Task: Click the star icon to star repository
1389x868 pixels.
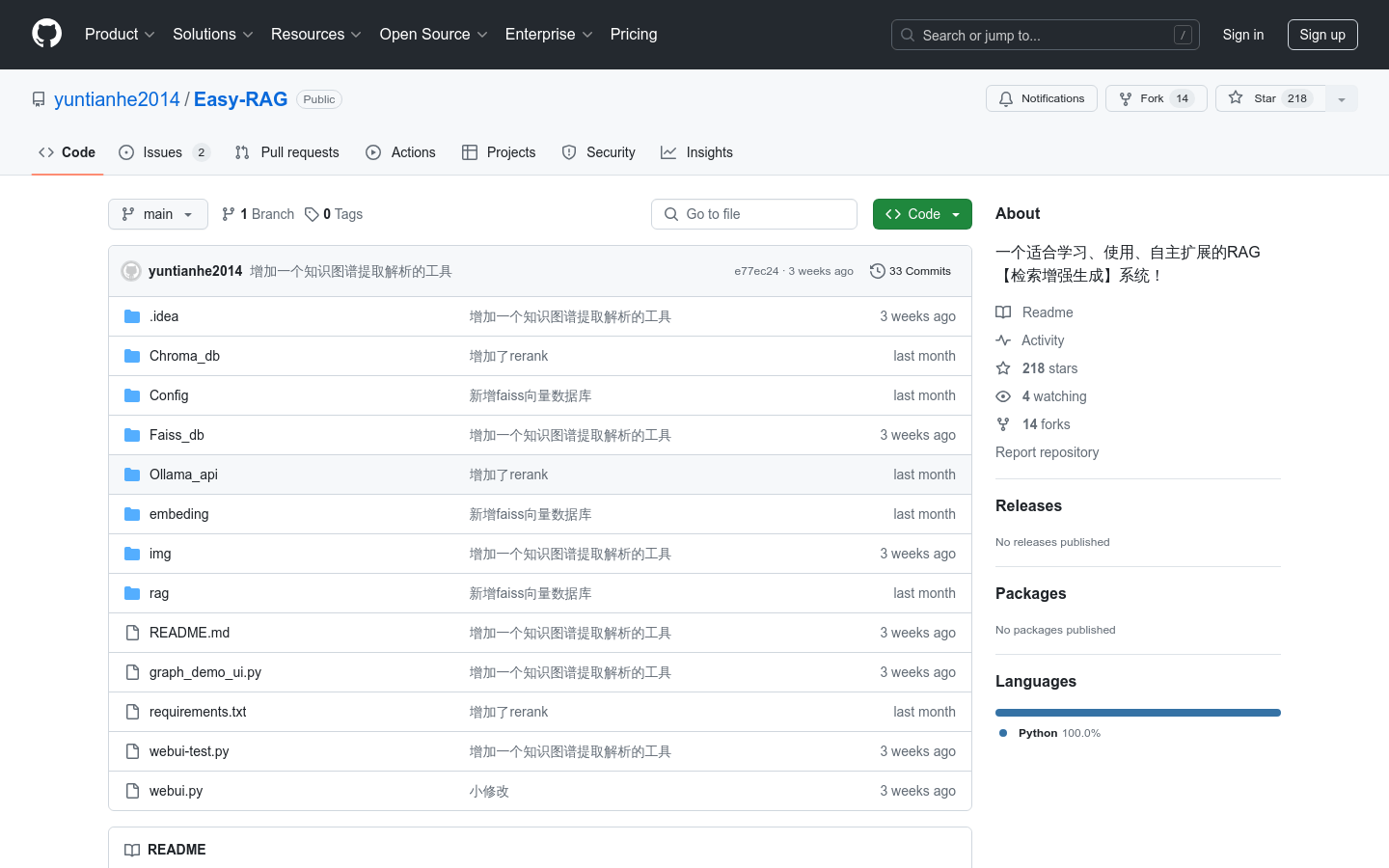Action: coord(1236,98)
